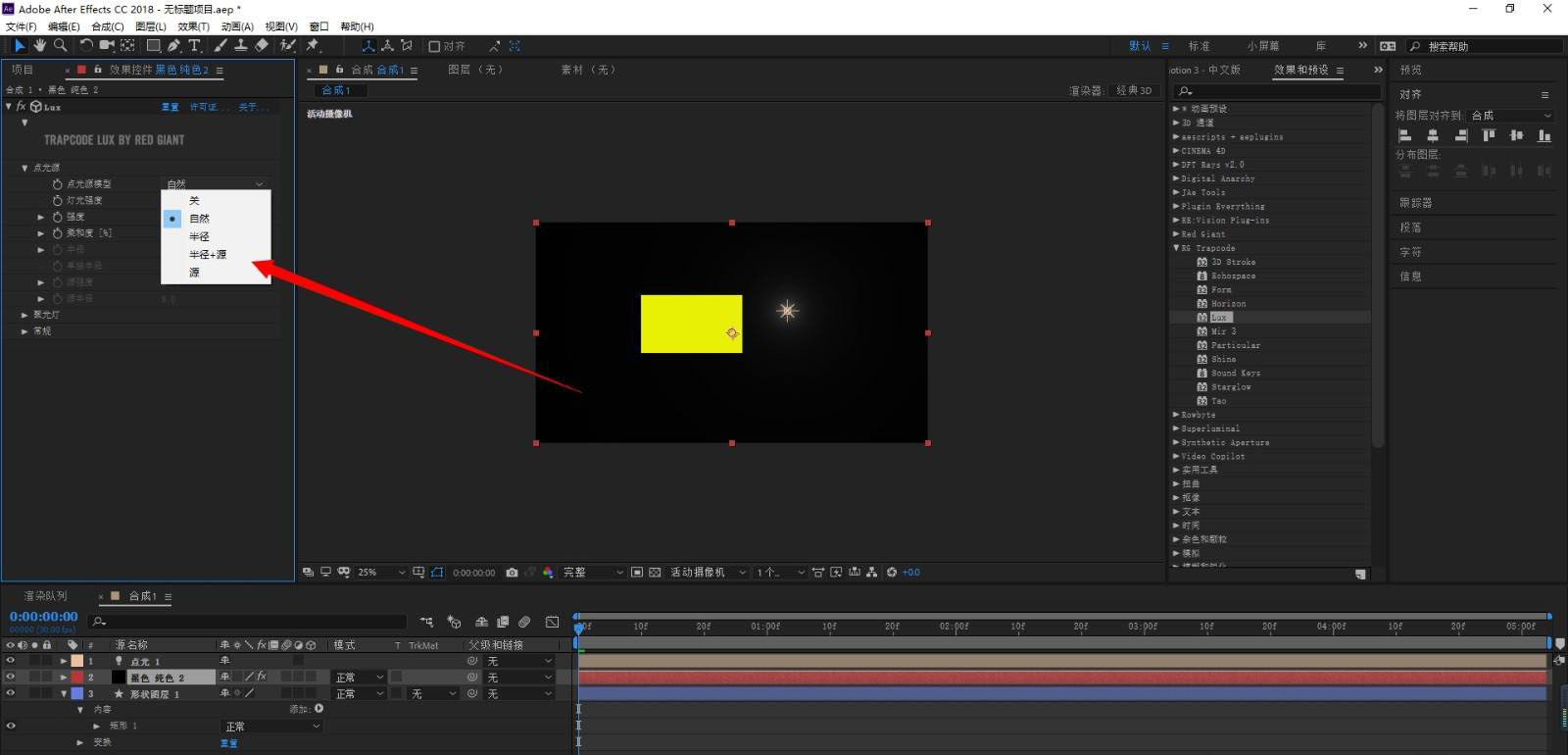The width and height of the screenshot is (1568, 755).
Task: Enable the 对齐 snapping checkbox
Action: point(434,46)
